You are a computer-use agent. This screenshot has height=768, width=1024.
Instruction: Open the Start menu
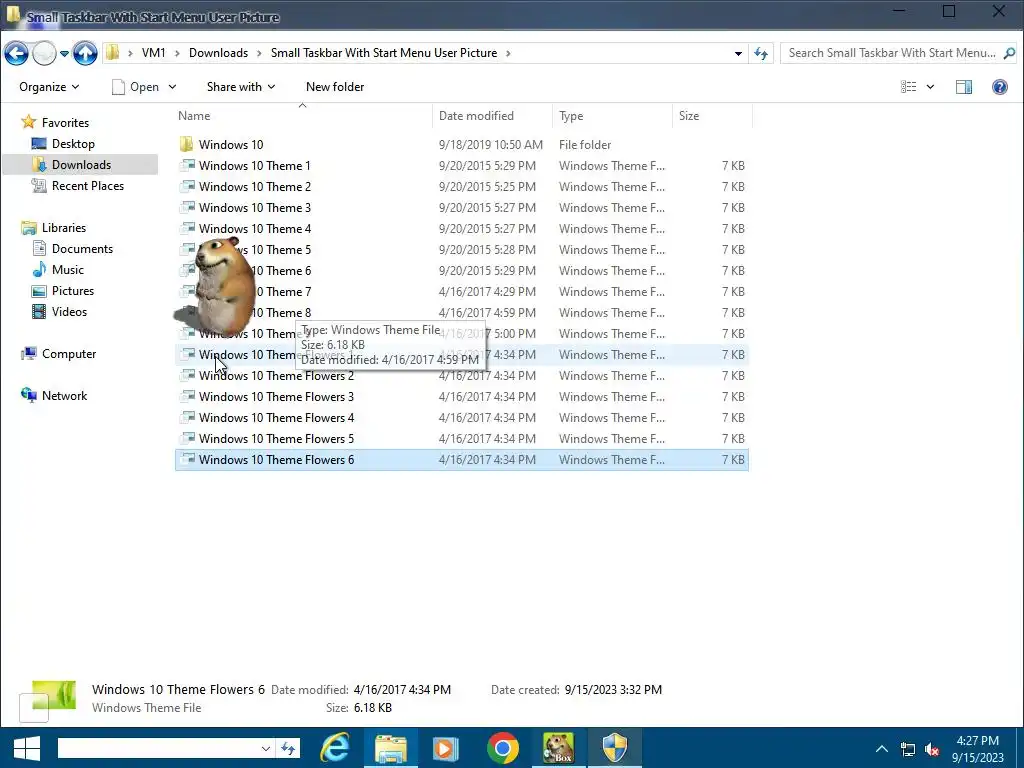[x=27, y=748]
